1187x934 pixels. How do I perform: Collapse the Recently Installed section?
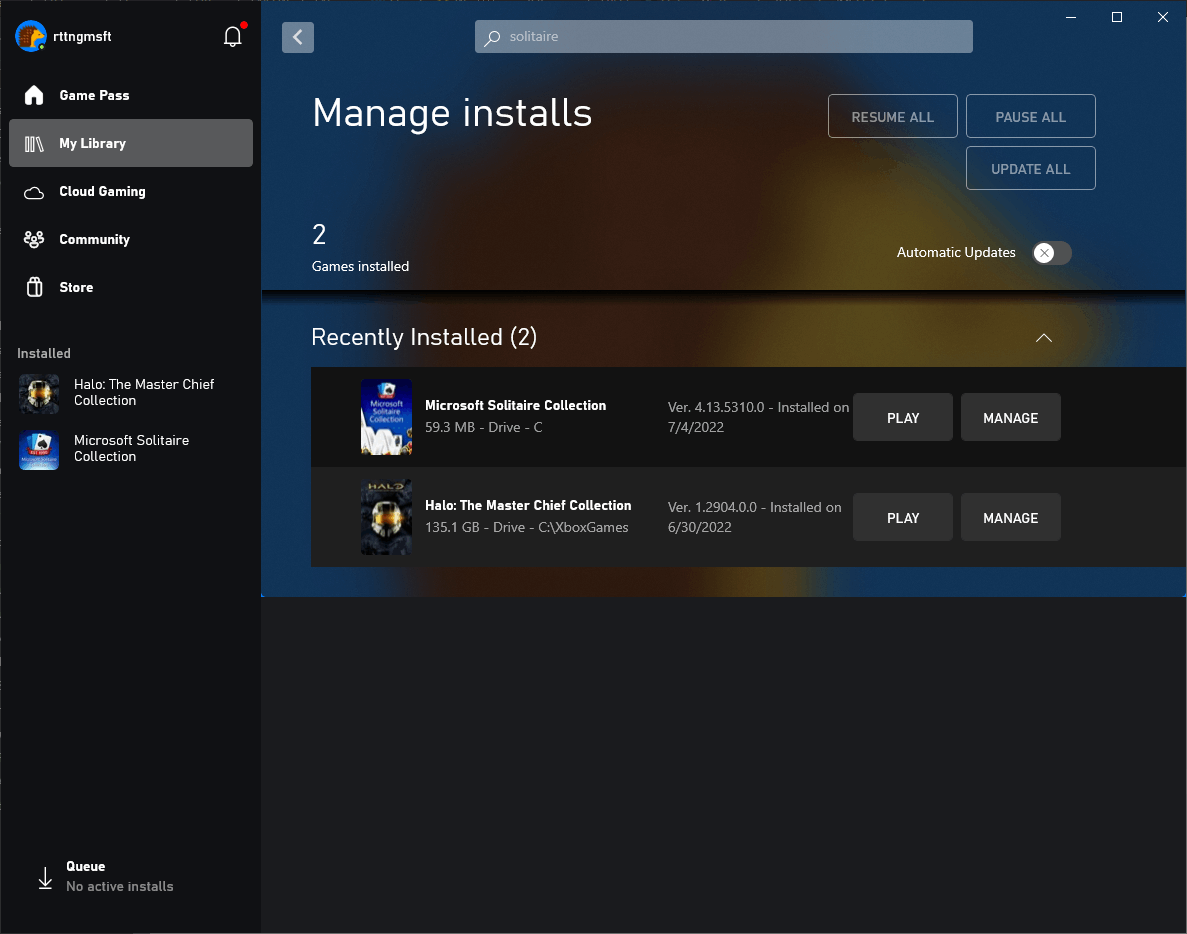click(x=1044, y=338)
